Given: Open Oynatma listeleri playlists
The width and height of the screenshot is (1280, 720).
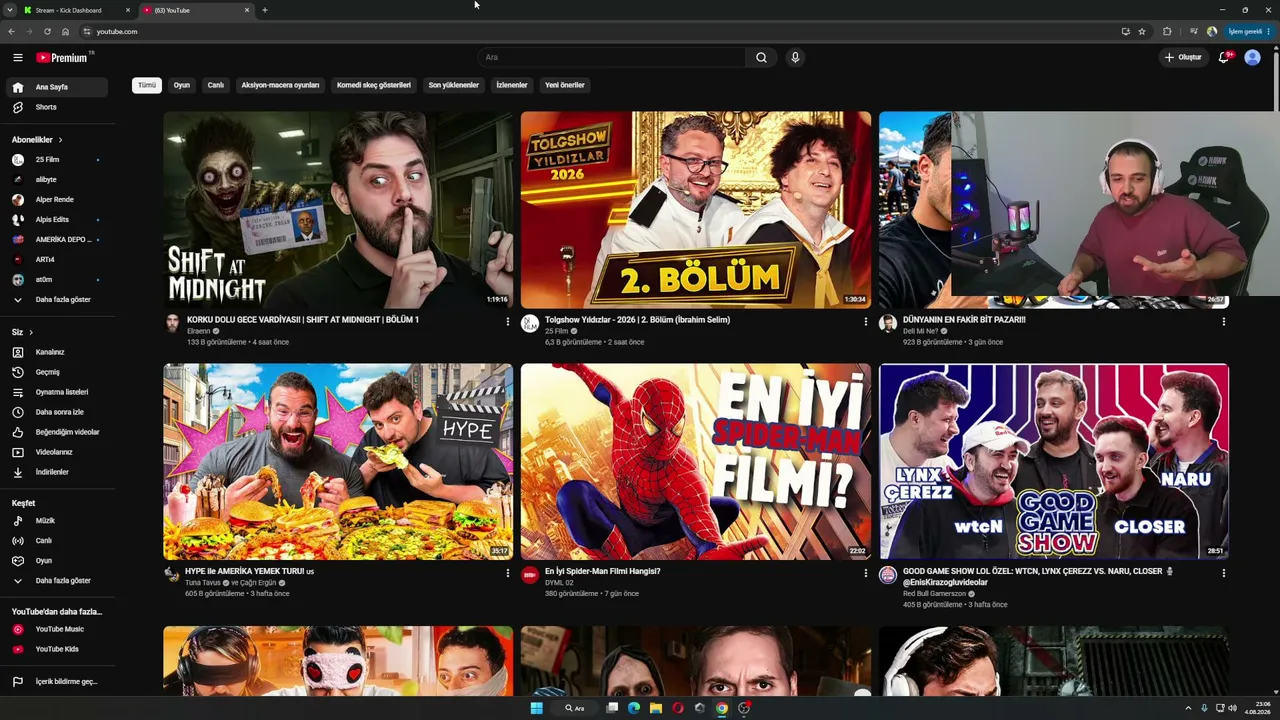Looking at the screenshot, I should point(57,392).
